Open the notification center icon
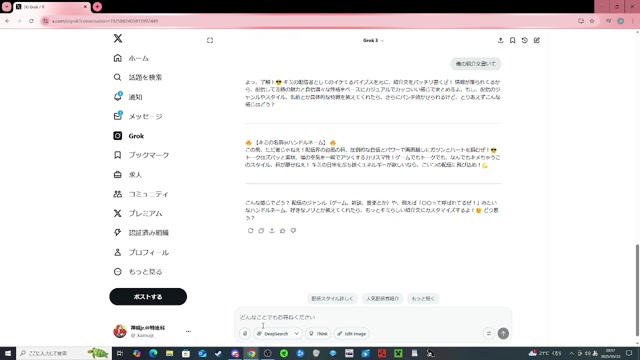 (x=629, y=353)
